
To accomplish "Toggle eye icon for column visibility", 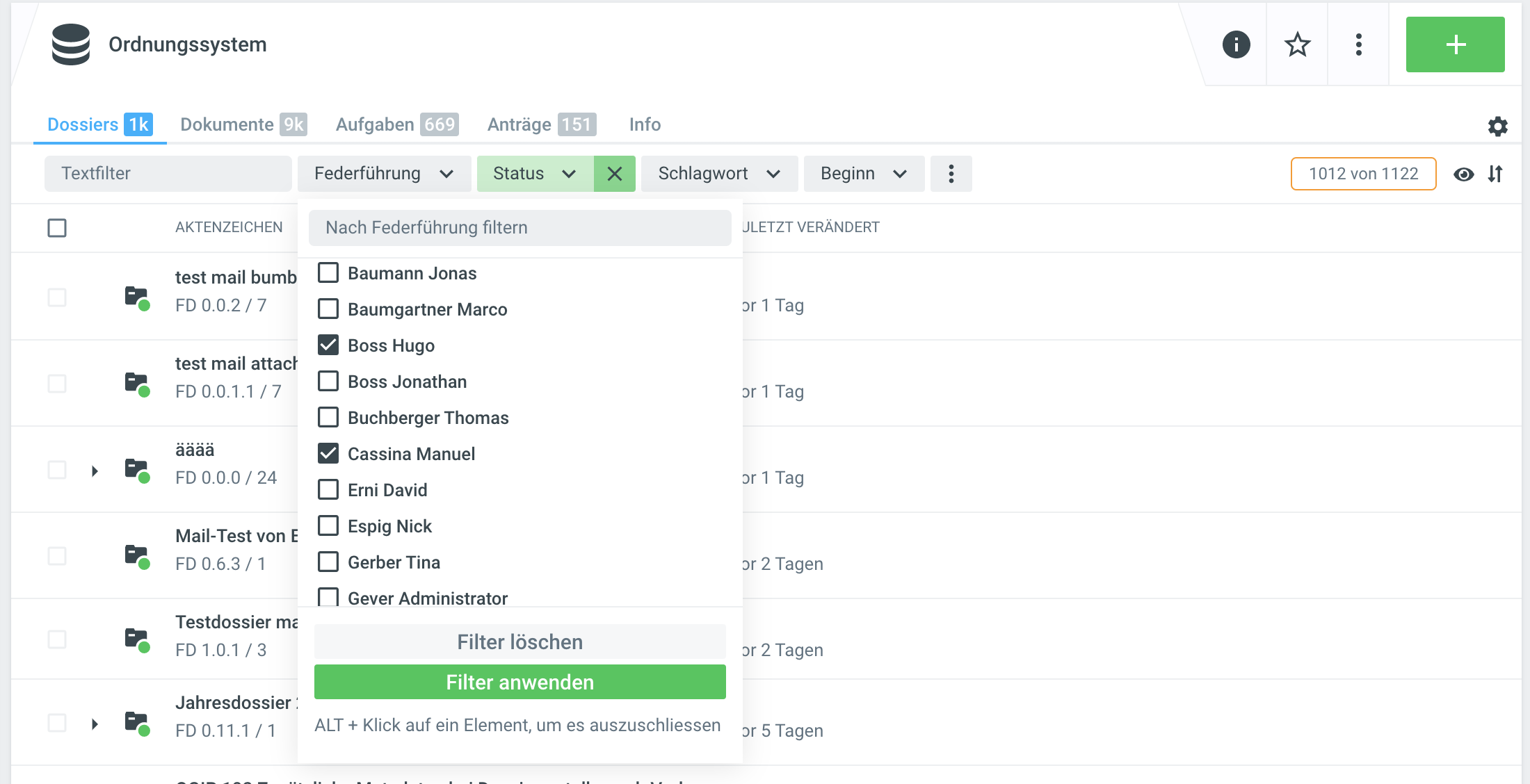I will (x=1463, y=174).
